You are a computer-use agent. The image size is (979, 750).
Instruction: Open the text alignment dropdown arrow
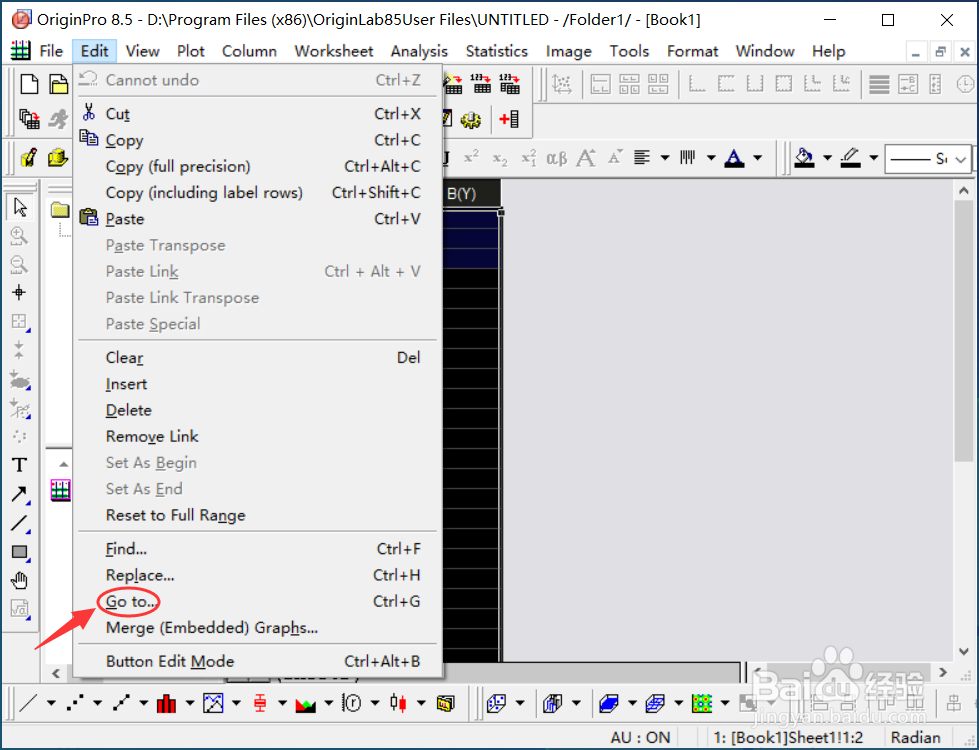tap(665, 158)
